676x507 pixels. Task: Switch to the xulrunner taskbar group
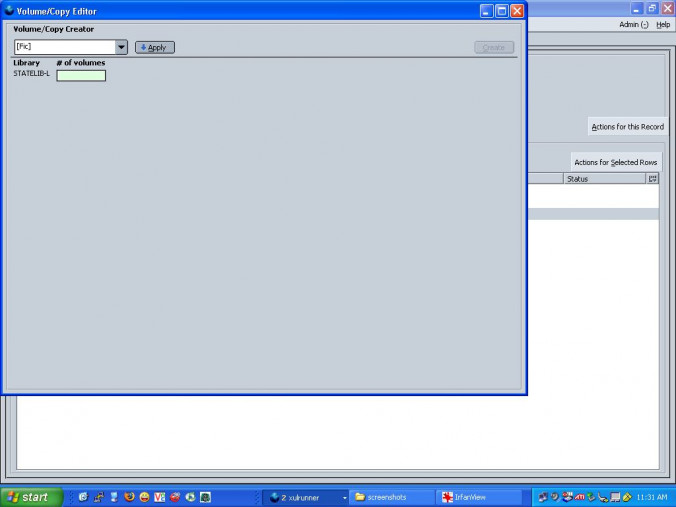click(x=306, y=498)
